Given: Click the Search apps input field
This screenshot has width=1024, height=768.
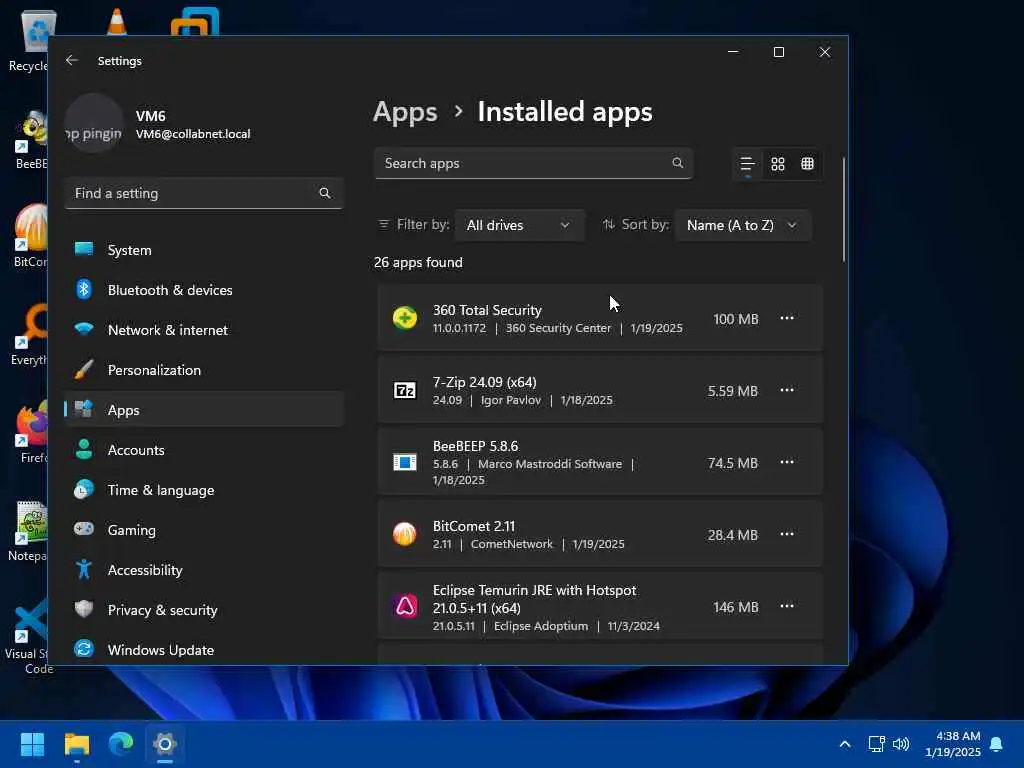Looking at the screenshot, I should tap(534, 163).
